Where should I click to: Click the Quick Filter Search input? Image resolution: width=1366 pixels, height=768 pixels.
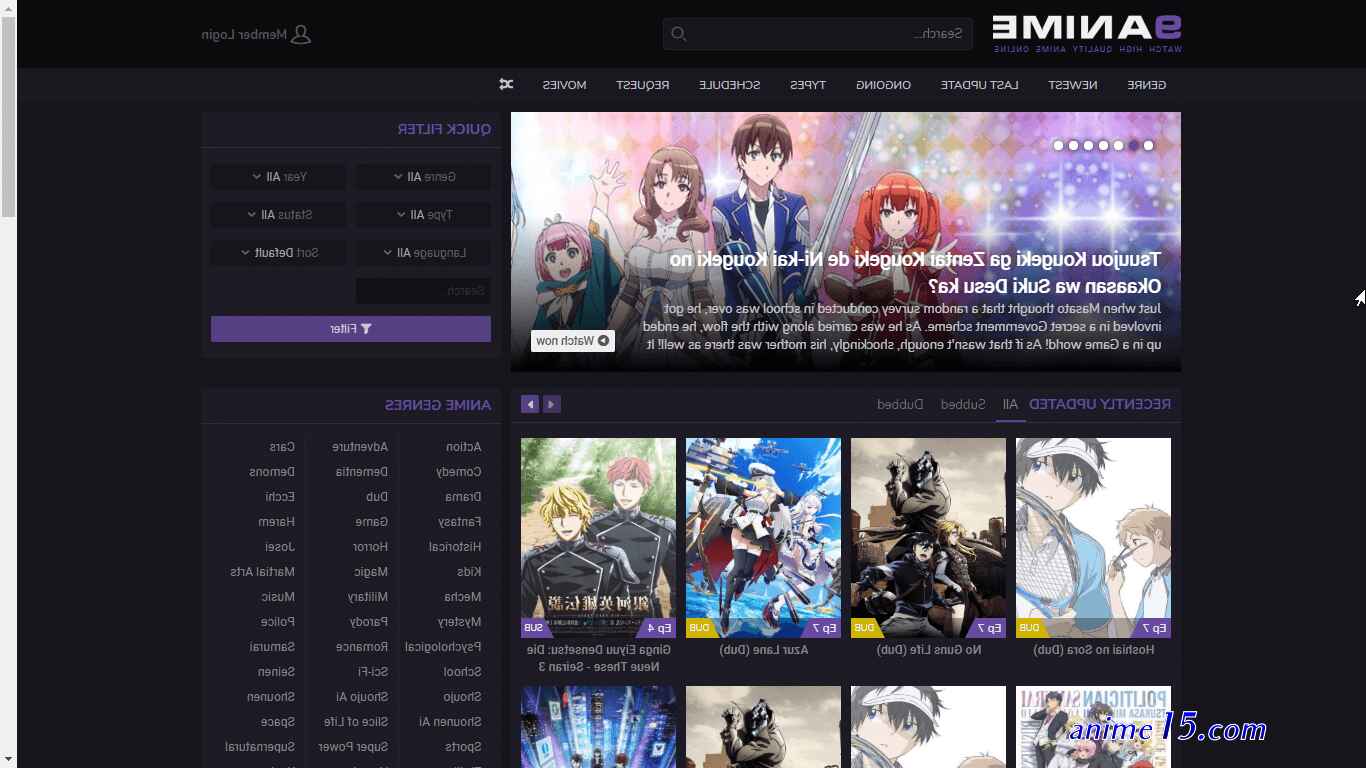tap(423, 291)
